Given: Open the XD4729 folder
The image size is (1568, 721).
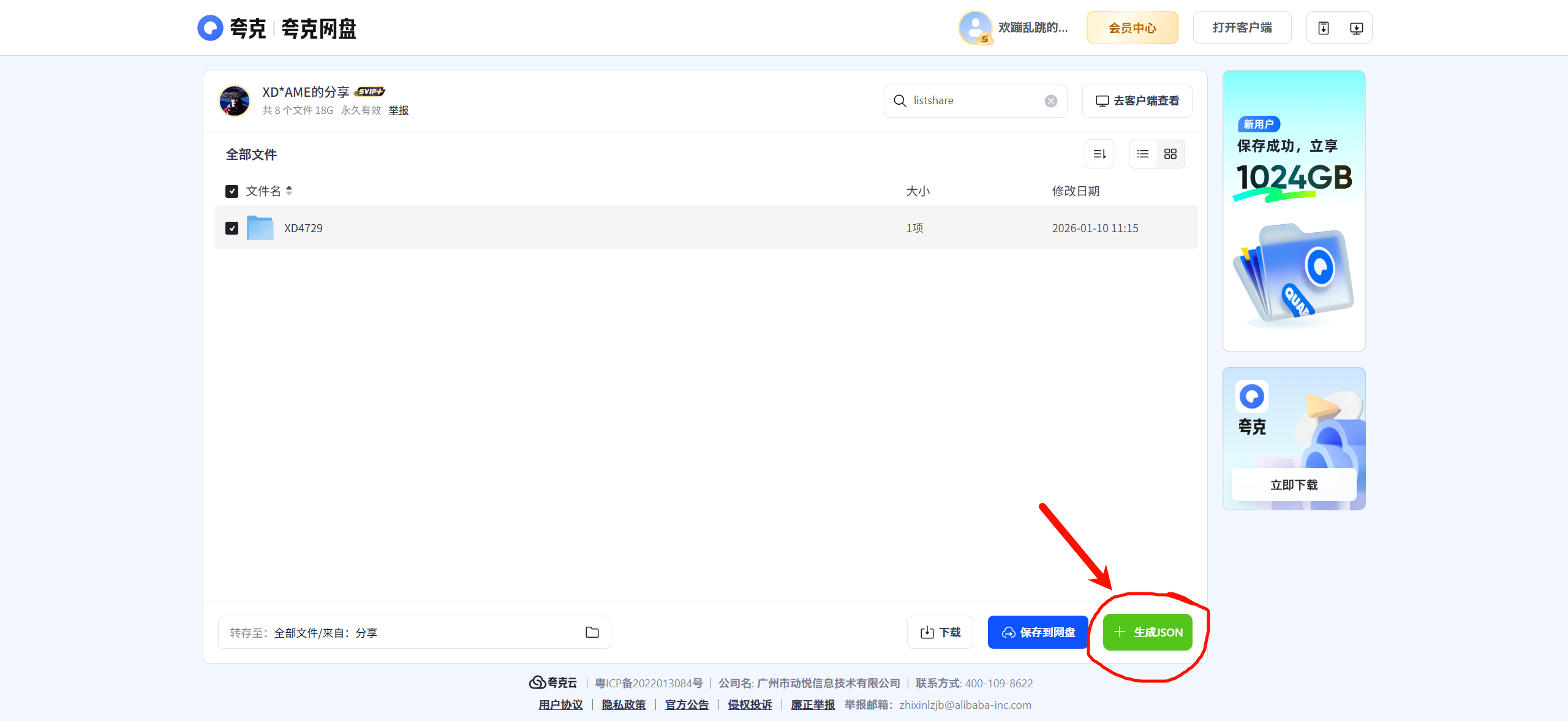Looking at the screenshot, I should (x=303, y=228).
